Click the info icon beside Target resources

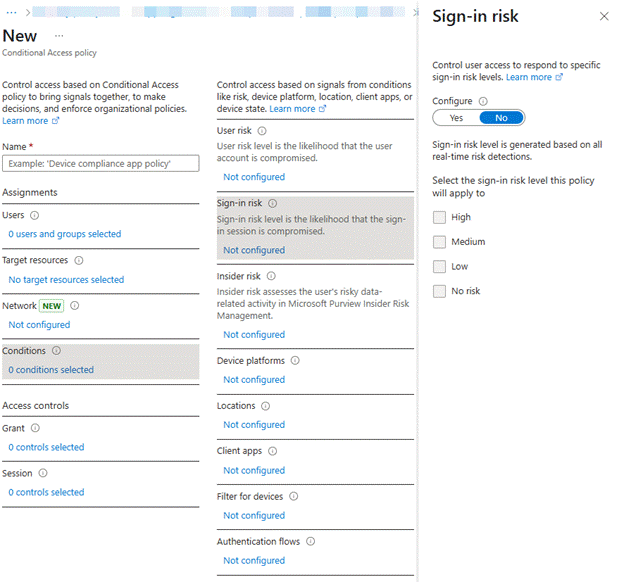click(x=77, y=260)
